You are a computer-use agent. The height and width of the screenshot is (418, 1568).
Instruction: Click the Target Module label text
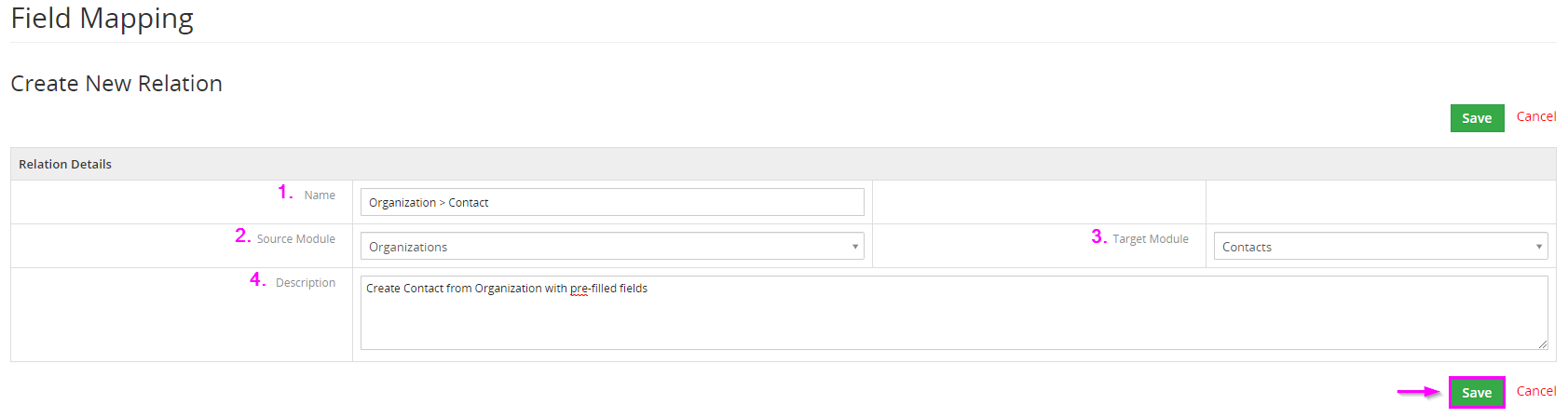pos(1151,239)
